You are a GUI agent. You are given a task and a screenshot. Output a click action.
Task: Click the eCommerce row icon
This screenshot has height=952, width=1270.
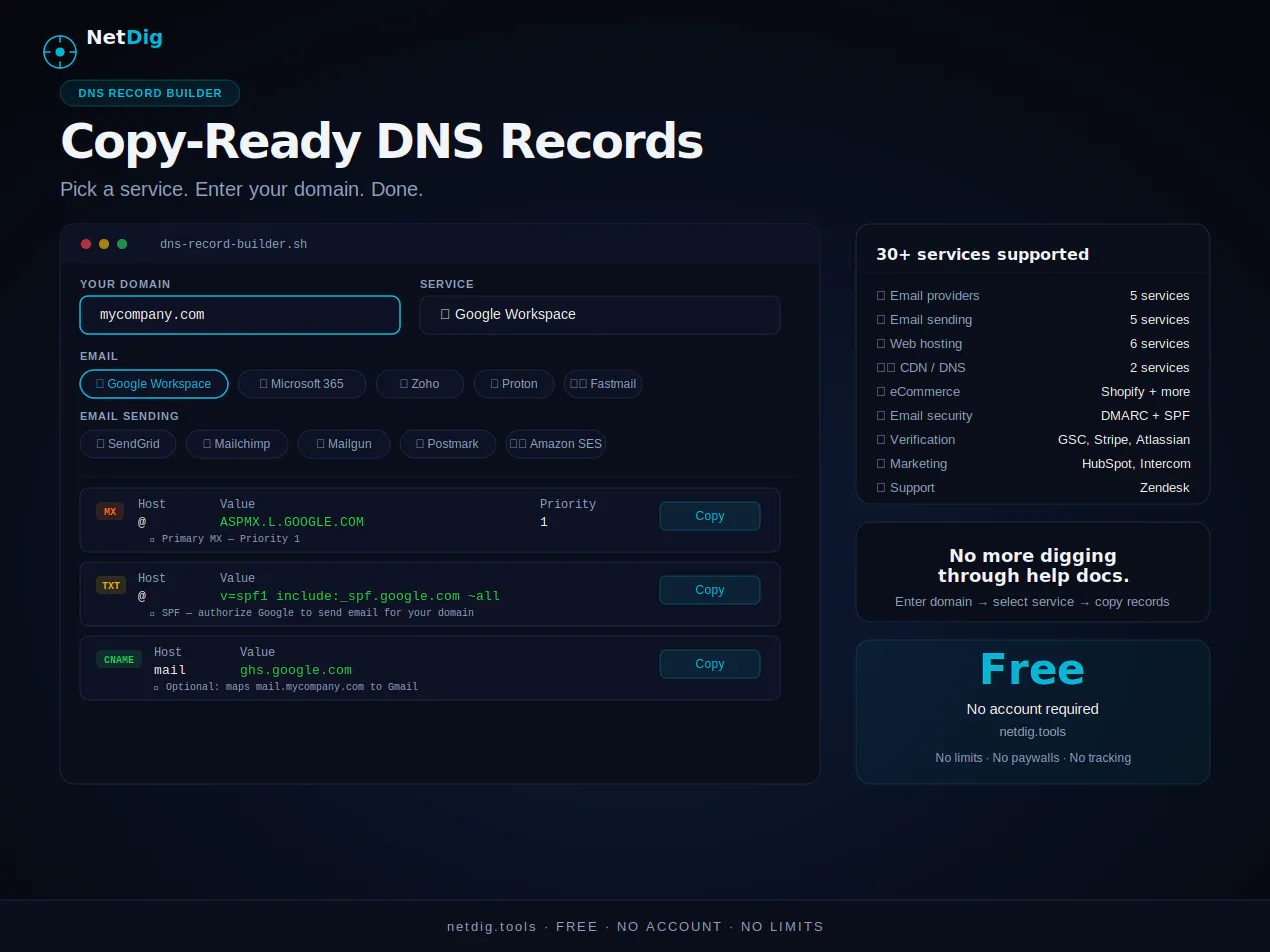click(881, 392)
